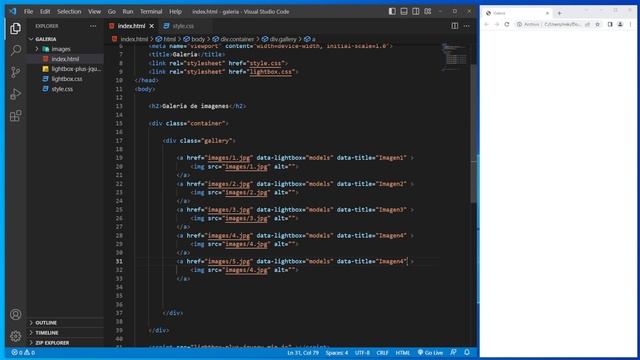Viewport: 640px width, 360px height.
Task: Click the editor vertical scrollbar
Action: pyautogui.click(x=473, y=133)
